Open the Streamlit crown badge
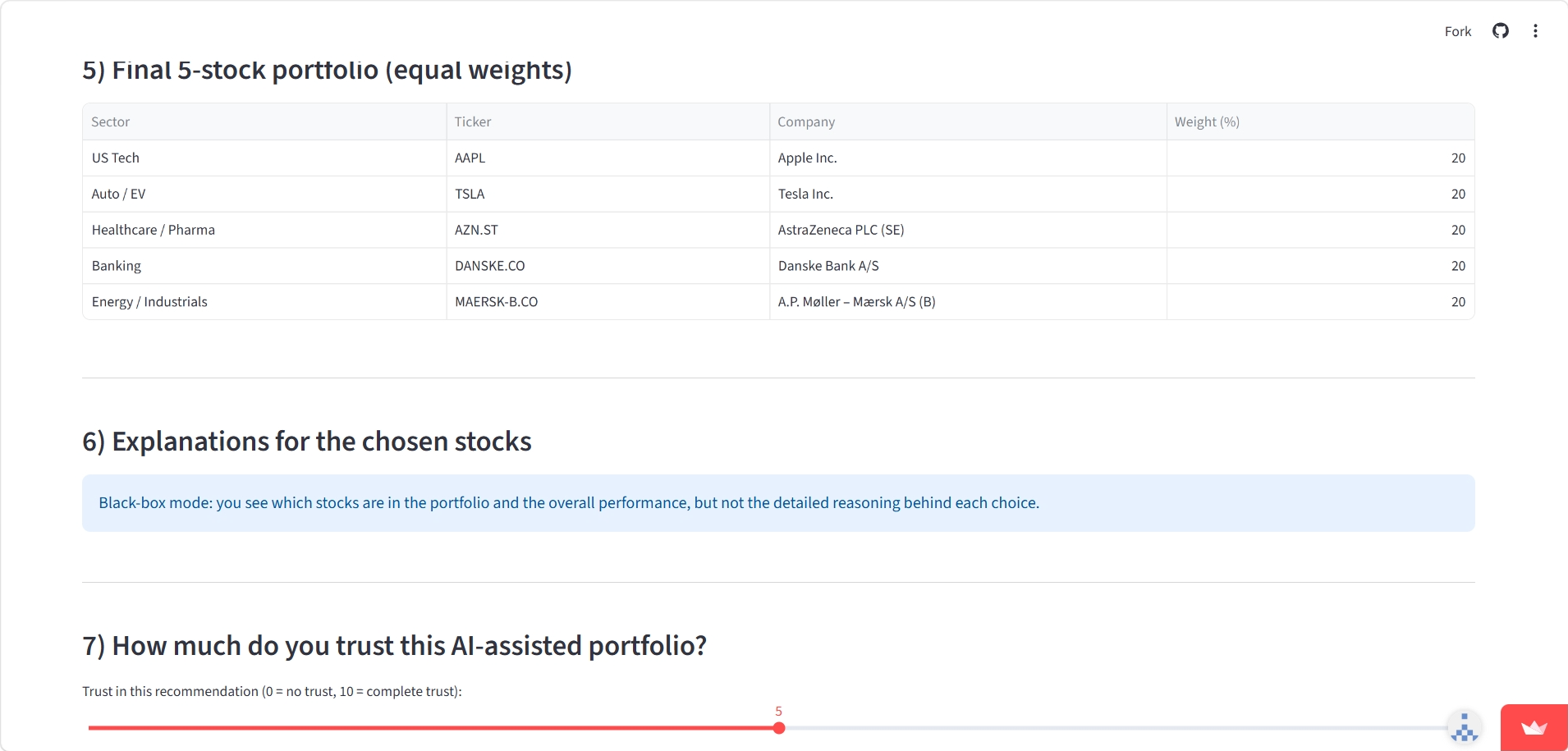 pyautogui.click(x=1534, y=727)
